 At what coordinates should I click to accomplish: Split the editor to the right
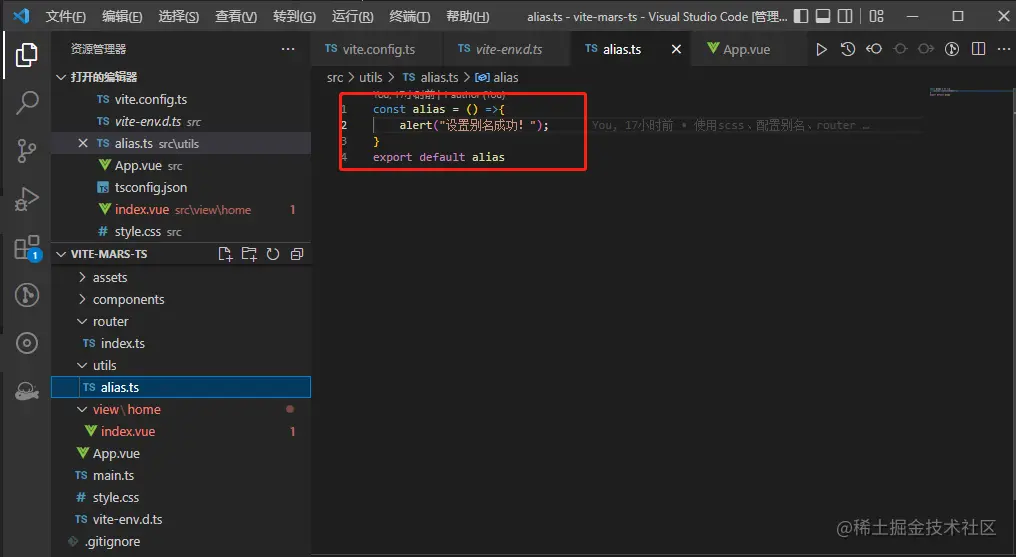point(978,49)
